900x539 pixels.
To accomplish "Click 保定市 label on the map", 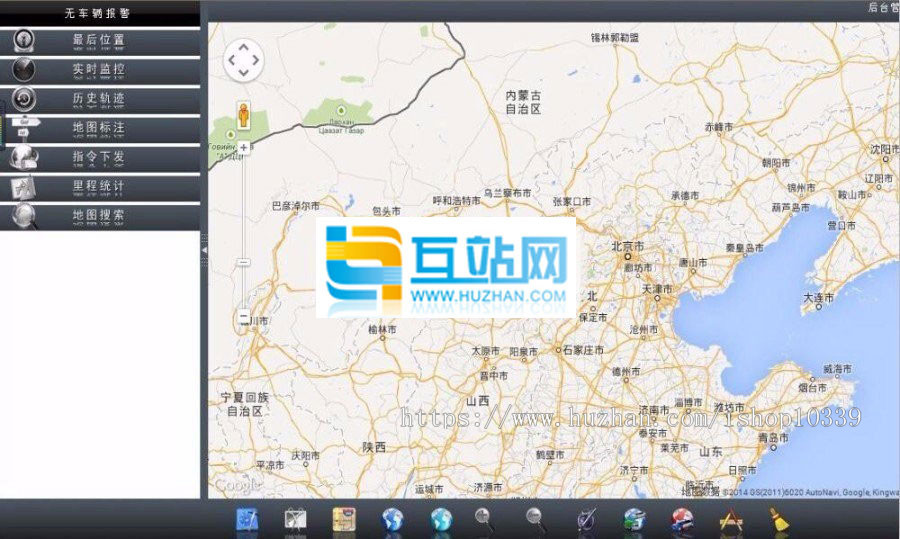I will (x=593, y=317).
